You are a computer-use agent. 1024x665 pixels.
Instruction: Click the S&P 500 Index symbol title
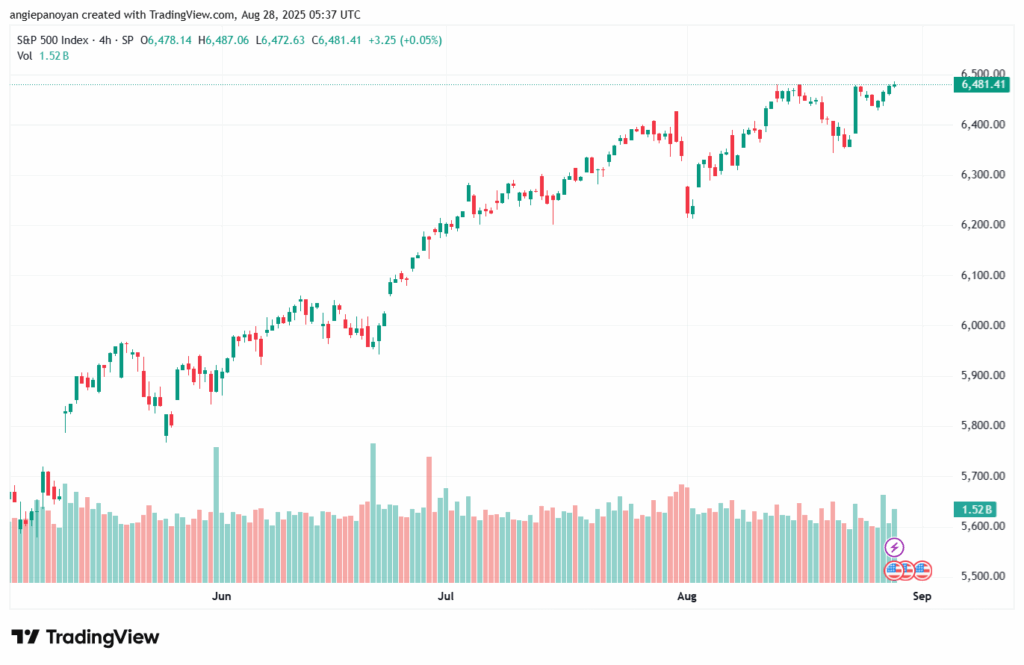tap(52, 41)
